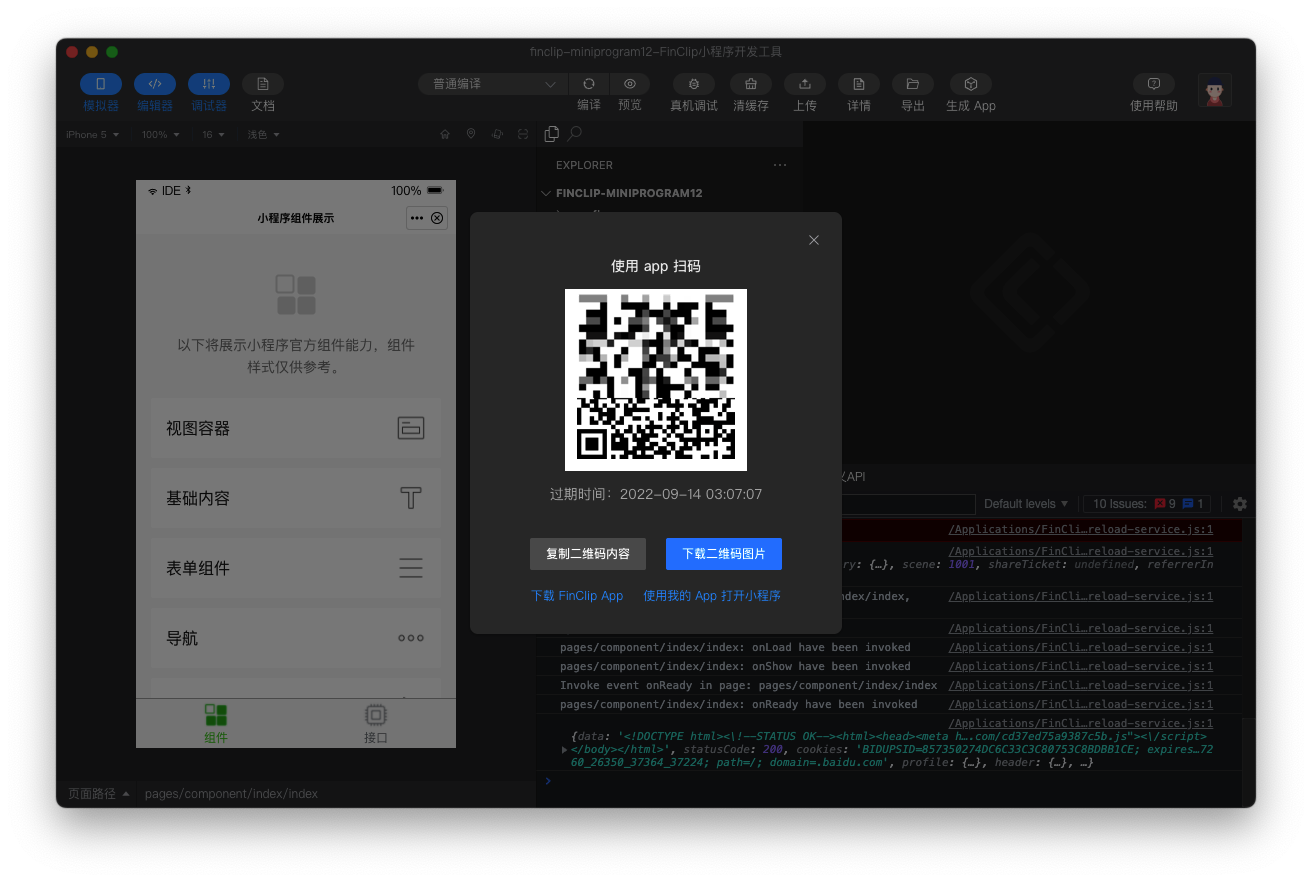
Task: Open the 基础内容 list item
Action: [296, 498]
